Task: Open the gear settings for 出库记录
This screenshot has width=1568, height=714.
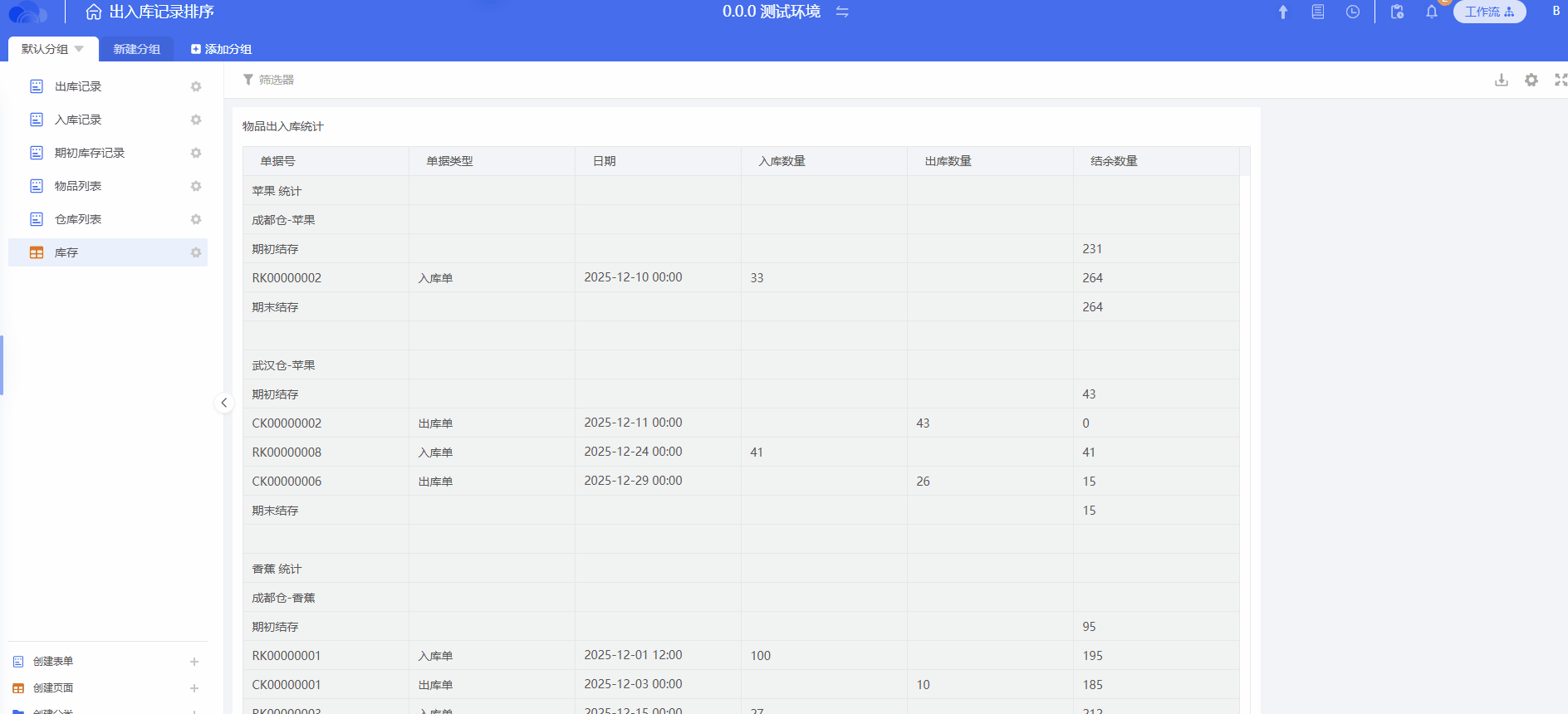Action: 196,86
